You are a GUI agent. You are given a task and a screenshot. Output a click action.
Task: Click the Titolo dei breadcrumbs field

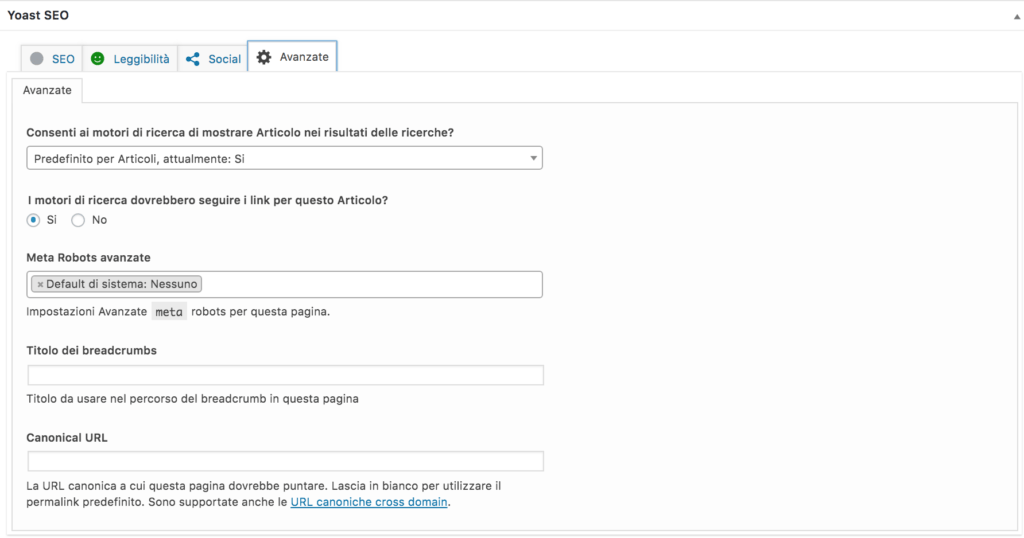click(285, 375)
